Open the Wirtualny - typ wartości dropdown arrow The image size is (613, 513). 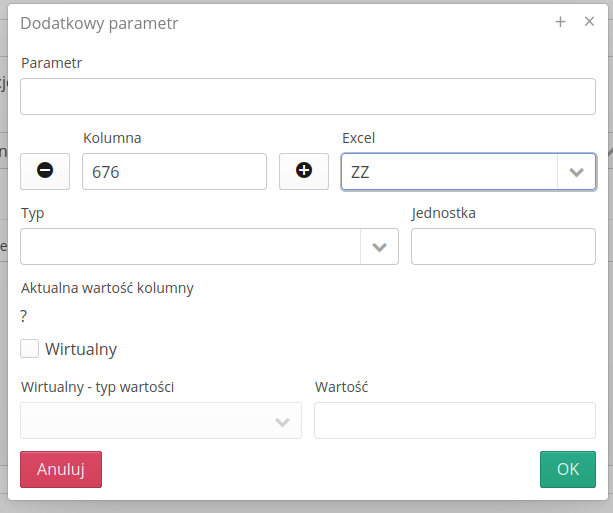coord(283,421)
